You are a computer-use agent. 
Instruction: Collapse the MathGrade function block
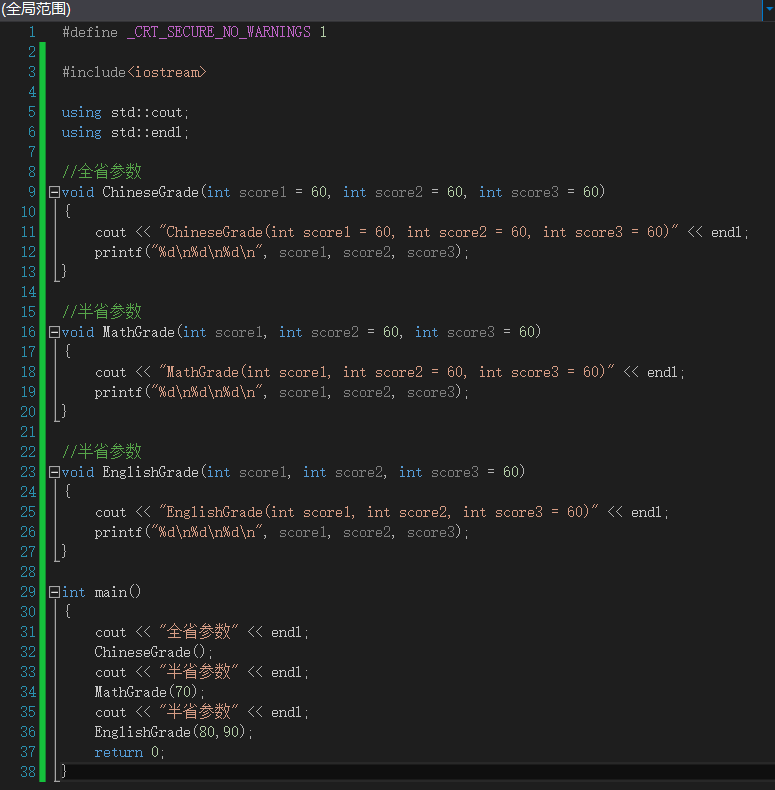click(54, 333)
